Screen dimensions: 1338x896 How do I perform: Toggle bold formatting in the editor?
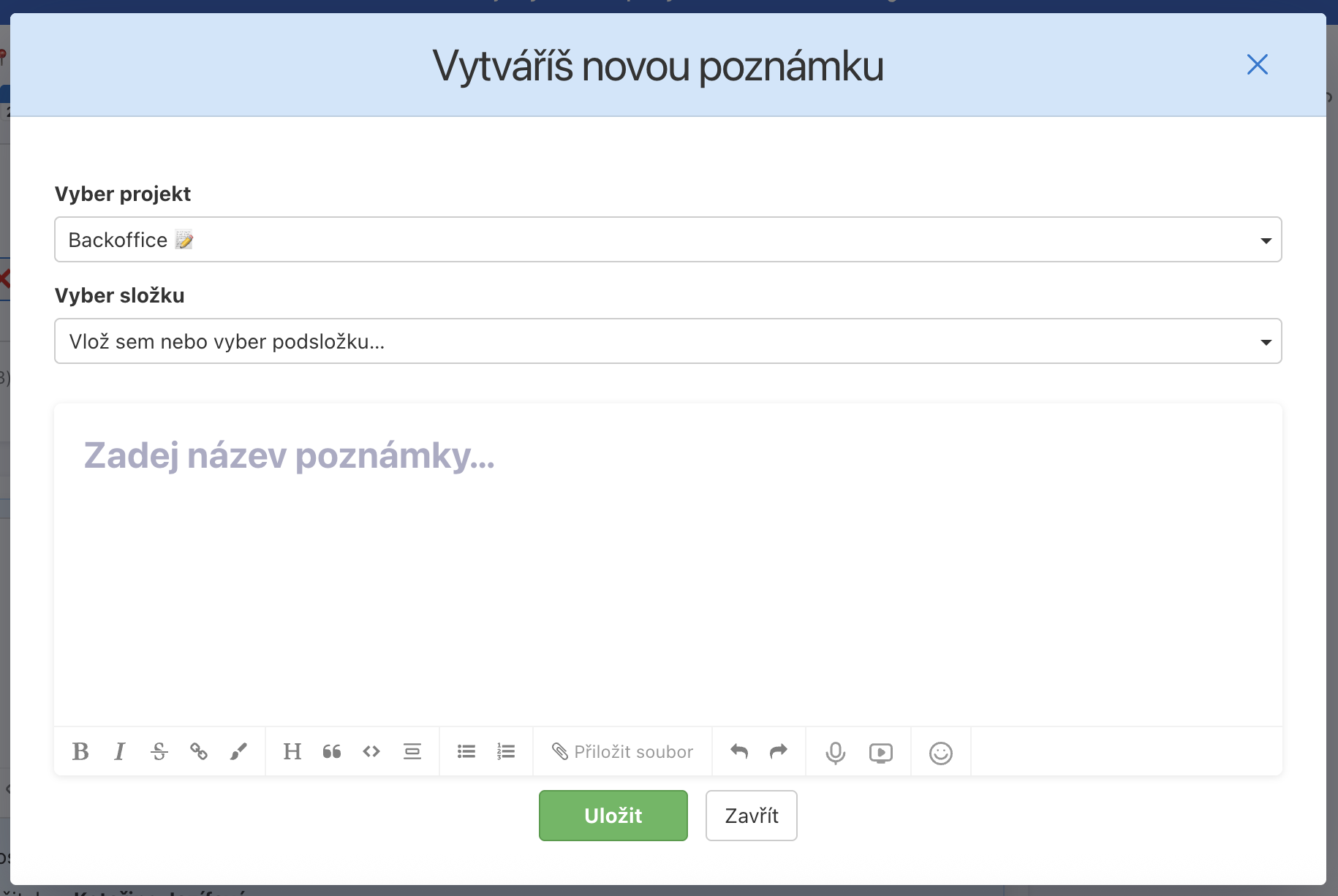80,751
